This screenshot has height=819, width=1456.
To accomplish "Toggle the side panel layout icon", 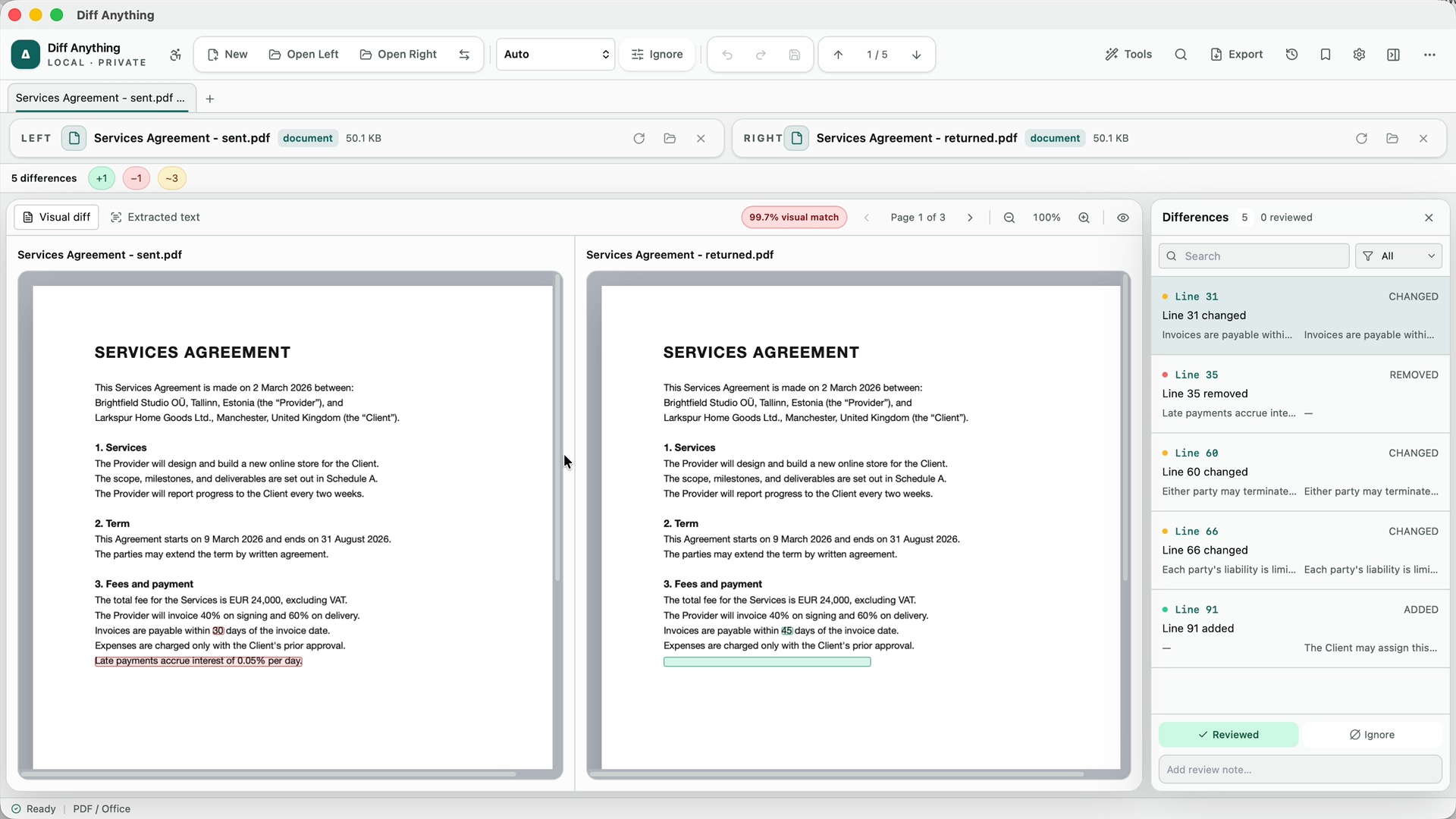I will point(1393,55).
